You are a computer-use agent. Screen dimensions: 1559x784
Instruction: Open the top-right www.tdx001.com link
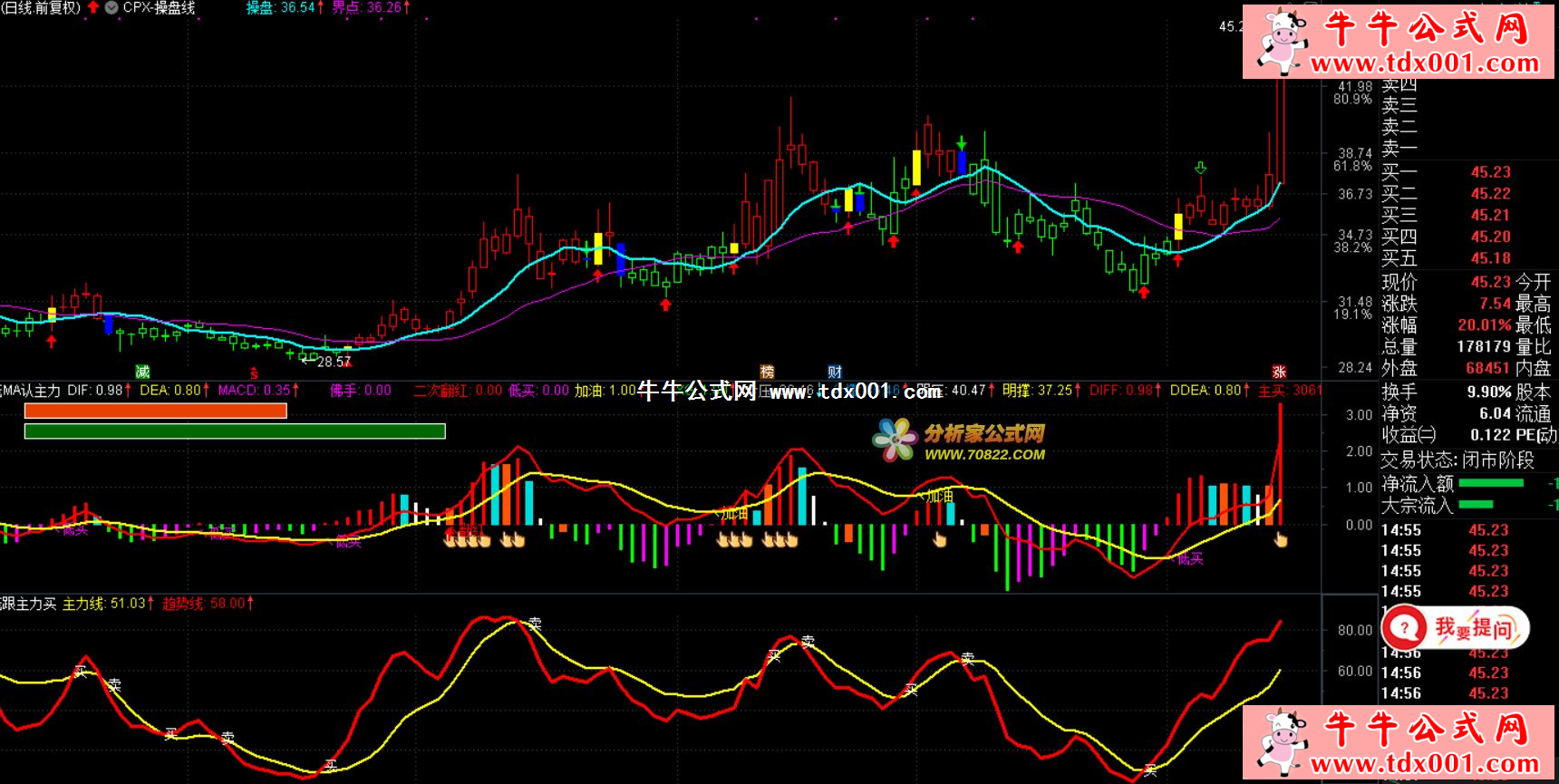(1425, 63)
